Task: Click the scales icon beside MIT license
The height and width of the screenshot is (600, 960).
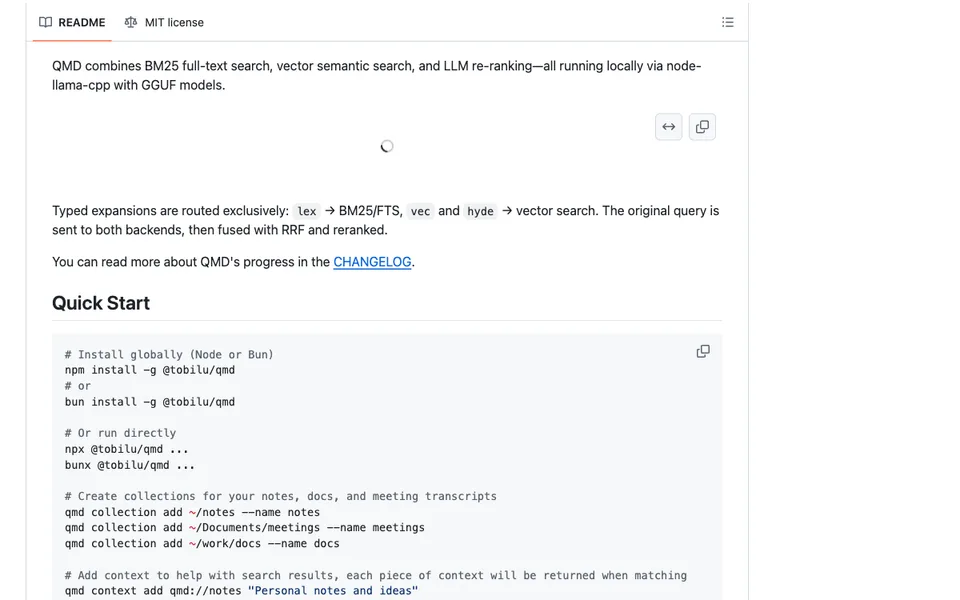Action: (x=130, y=22)
